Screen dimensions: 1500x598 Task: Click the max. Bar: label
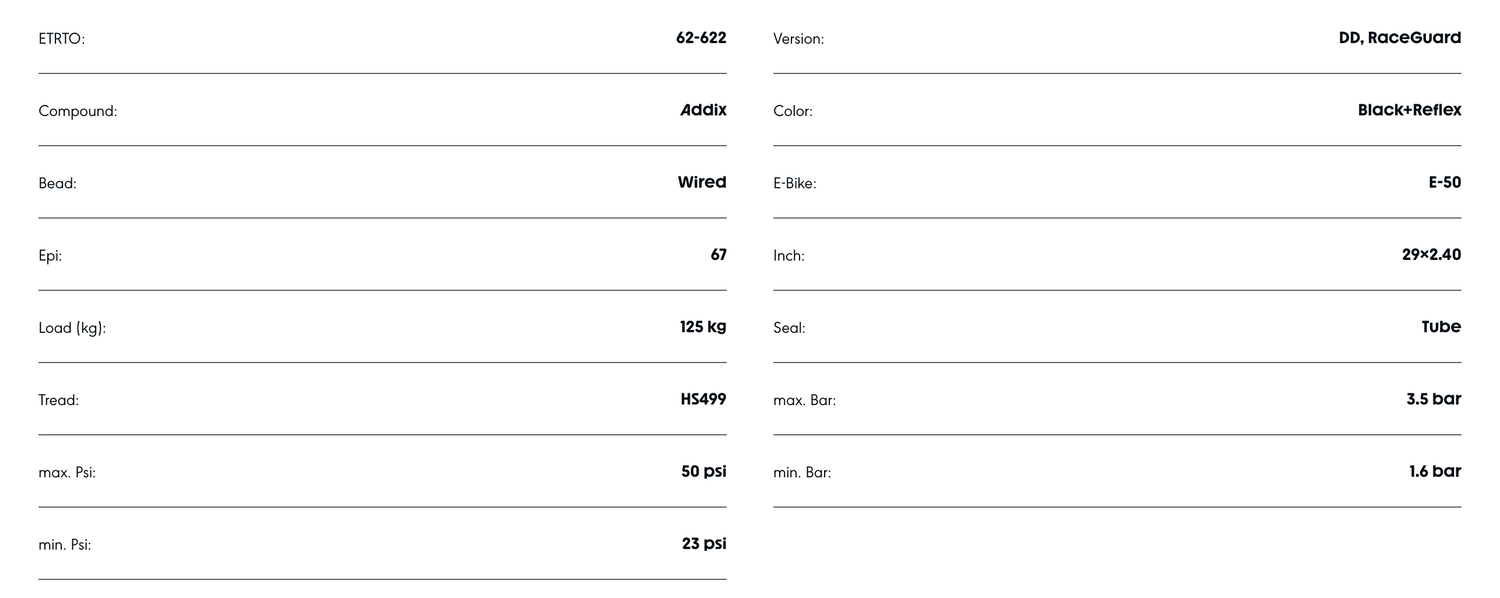click(804, 400)
